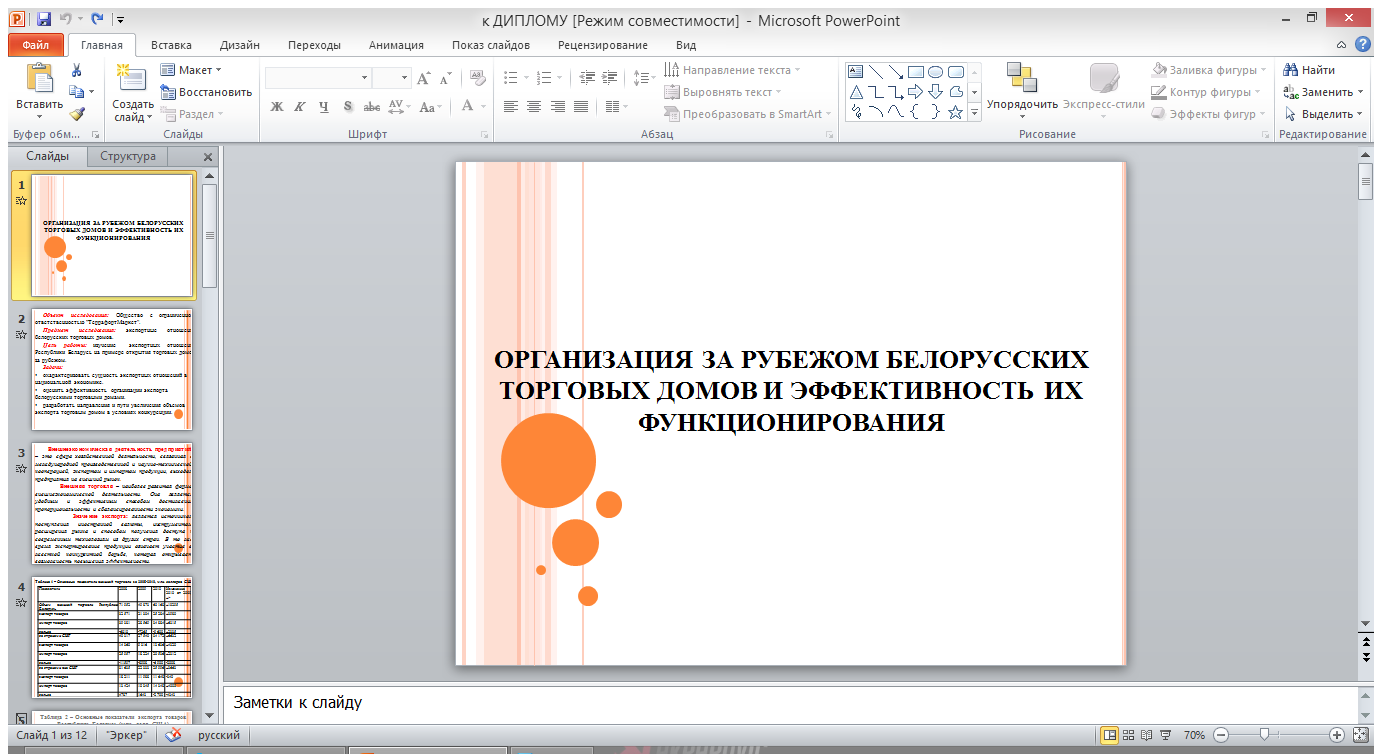The width and height of the screenshot is (1382, 754).
Task: Switch to Структура outline pane tab
Action: point(128,156)
